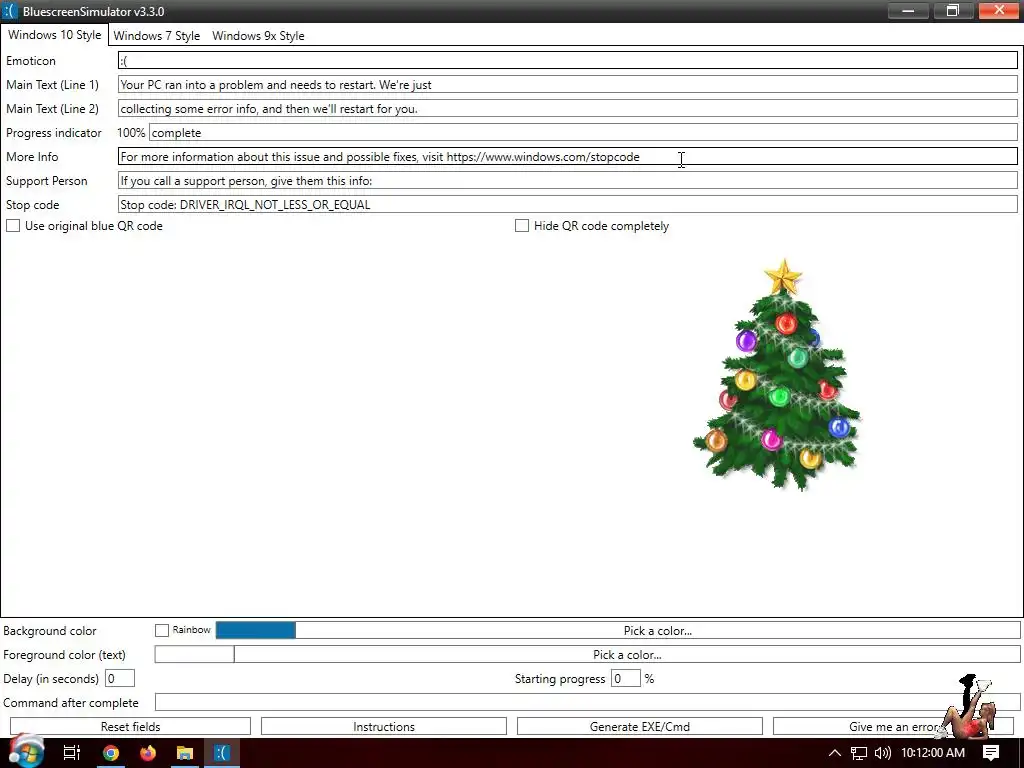1024x768 pixels.
Task: Click into the Main Text Line 1 field
Action: 568,85
